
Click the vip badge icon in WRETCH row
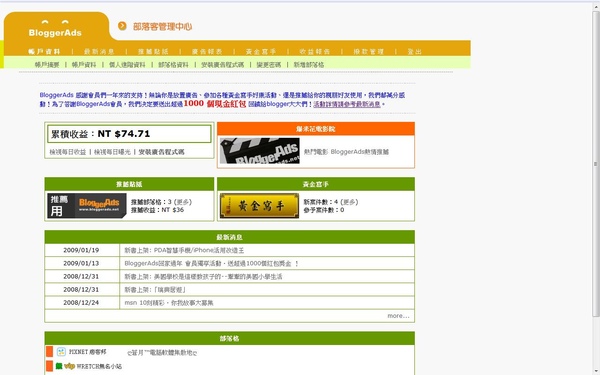coord(69,366)
